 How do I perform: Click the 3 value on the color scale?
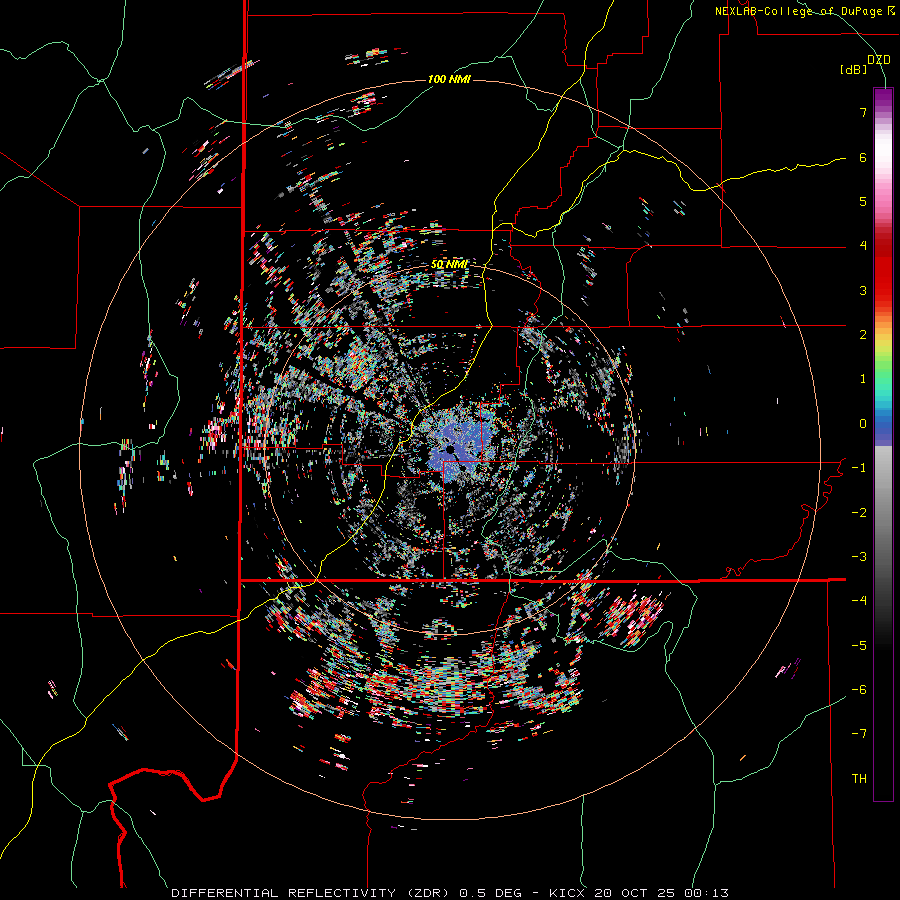click(863, 290)
